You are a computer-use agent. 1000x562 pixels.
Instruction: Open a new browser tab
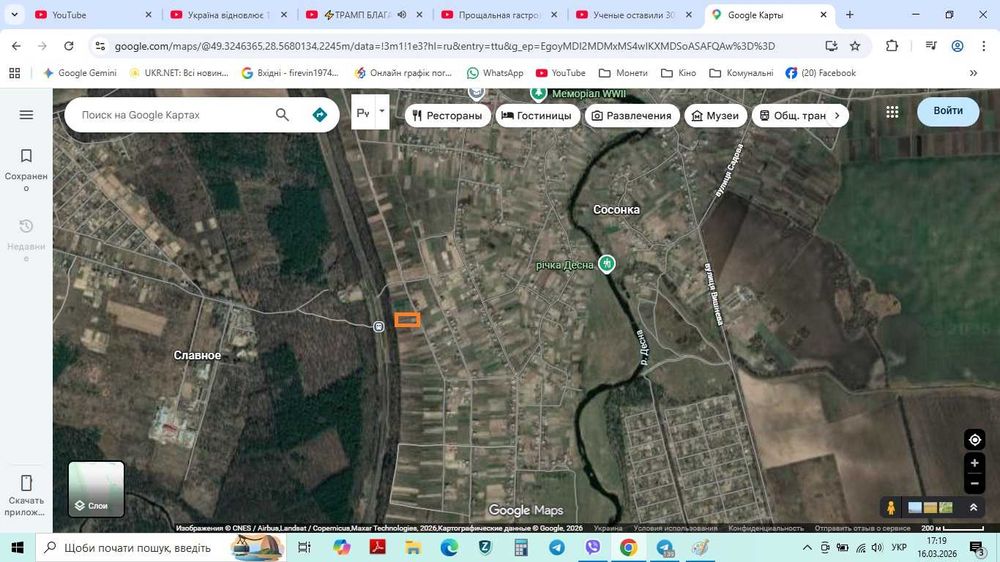tap(849, 15)
